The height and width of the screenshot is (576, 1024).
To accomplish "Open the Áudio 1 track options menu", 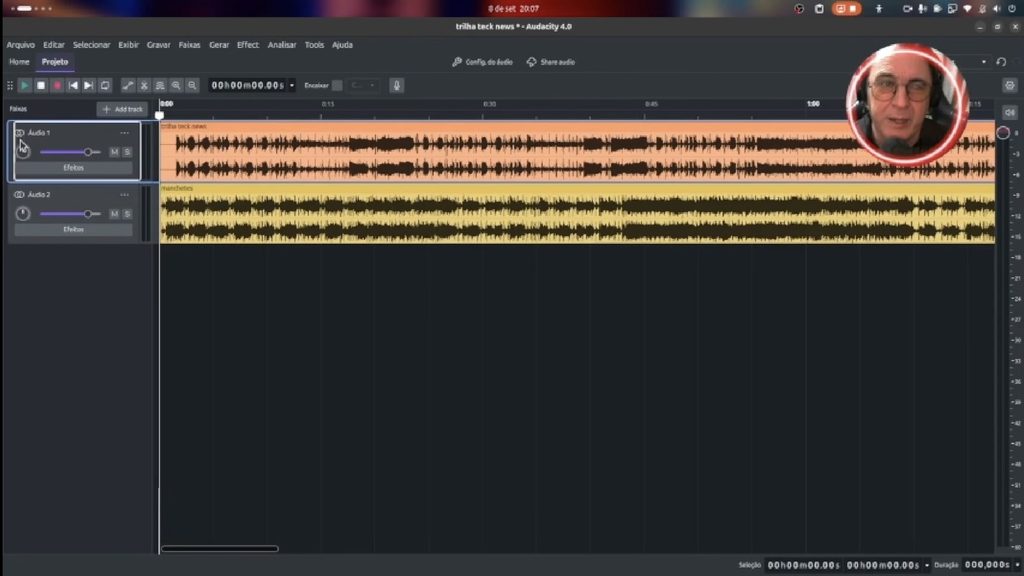I will [x=125, y=133].
